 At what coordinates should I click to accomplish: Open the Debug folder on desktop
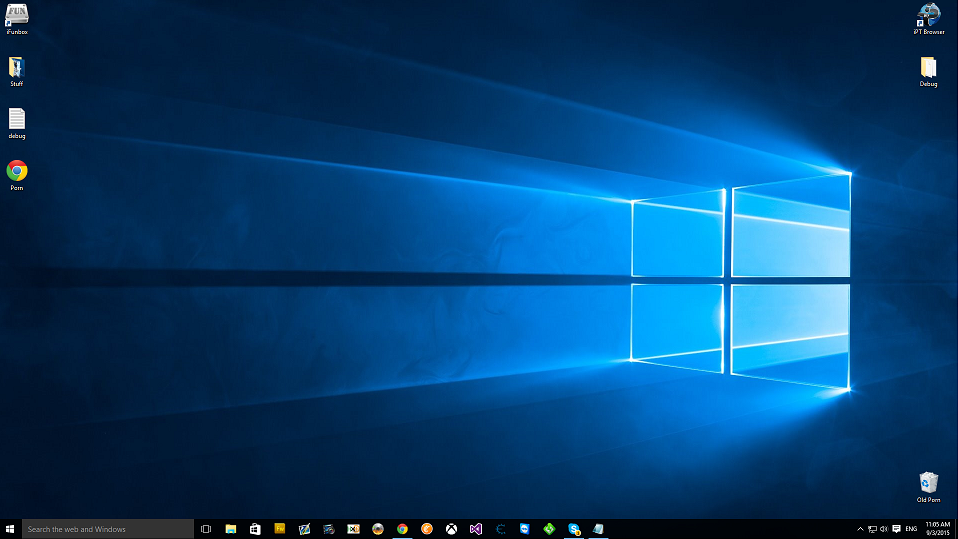(928, 68)
